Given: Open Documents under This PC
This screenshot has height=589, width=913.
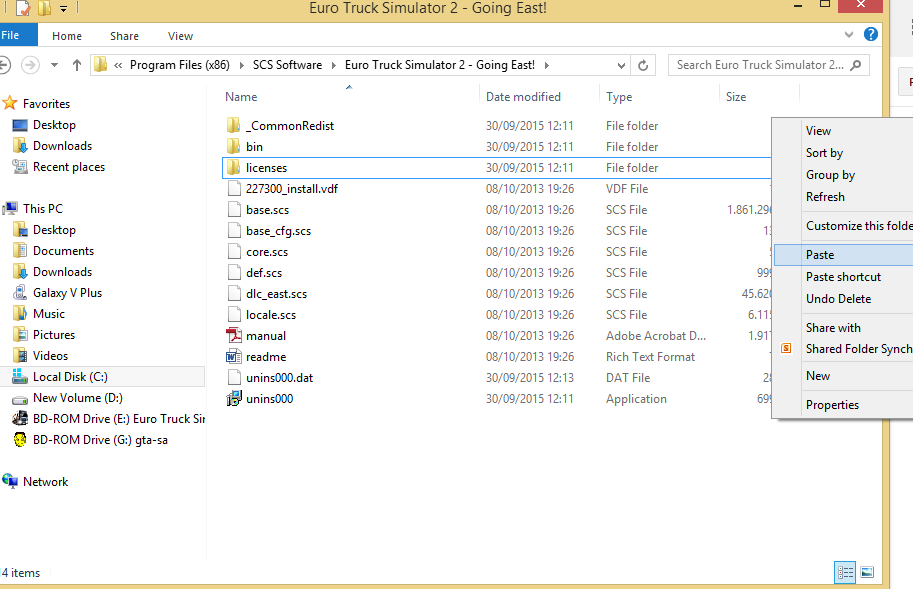Looking at the screenshot, I should pyautogui.click(x=63, y=250).
